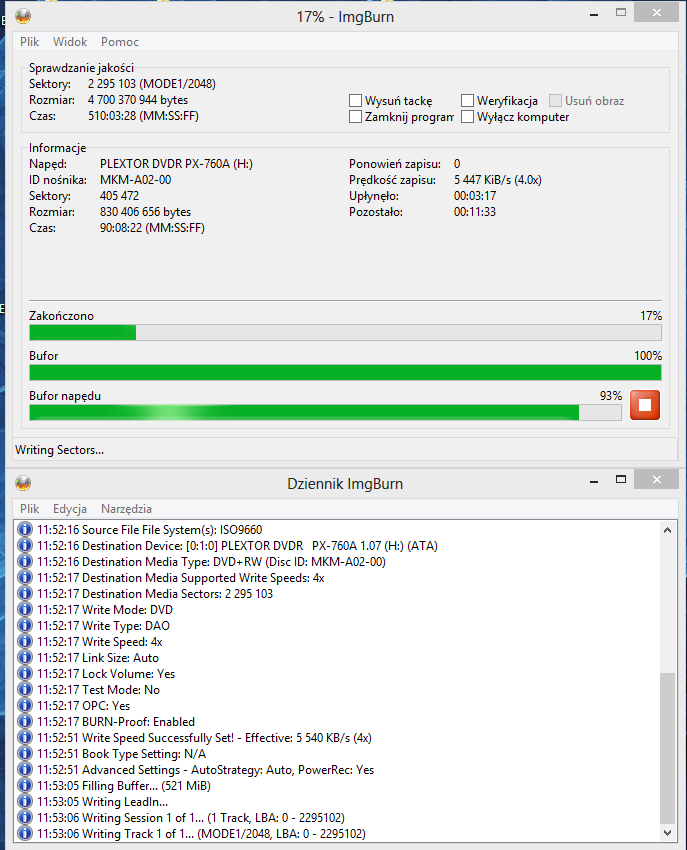Screen dimensions: 687x850
Task: Click info icon beside Destination Media Sectors entry
Action: point(24,593)
